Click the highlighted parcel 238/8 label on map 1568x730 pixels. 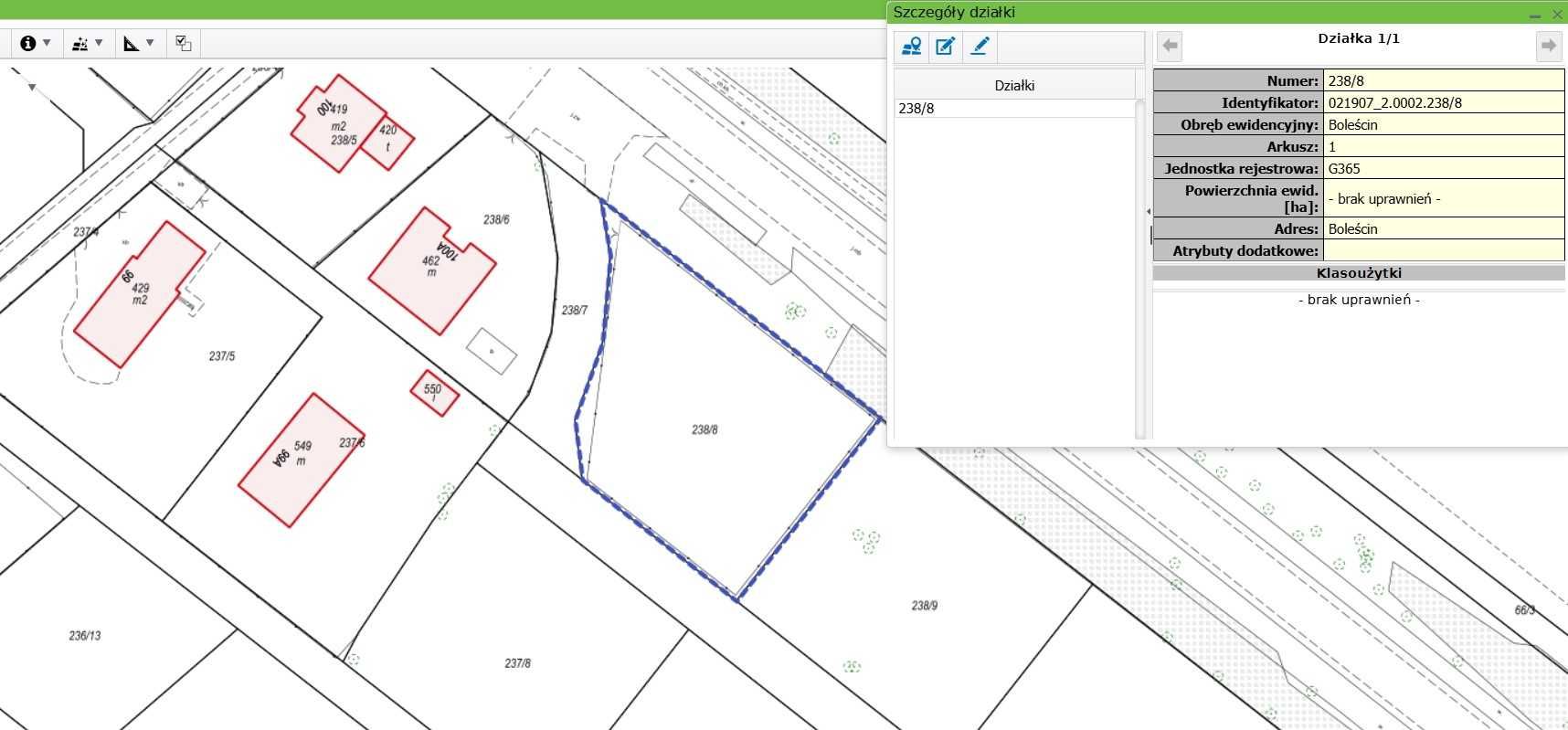705,428
